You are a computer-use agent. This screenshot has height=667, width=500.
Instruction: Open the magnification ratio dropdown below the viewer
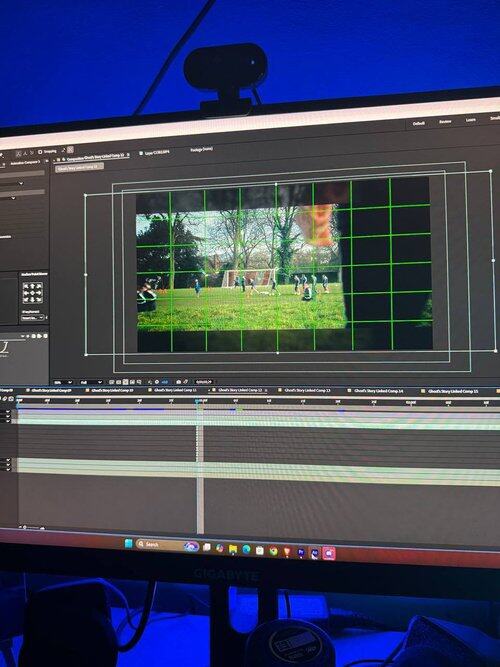coord(63,382)
